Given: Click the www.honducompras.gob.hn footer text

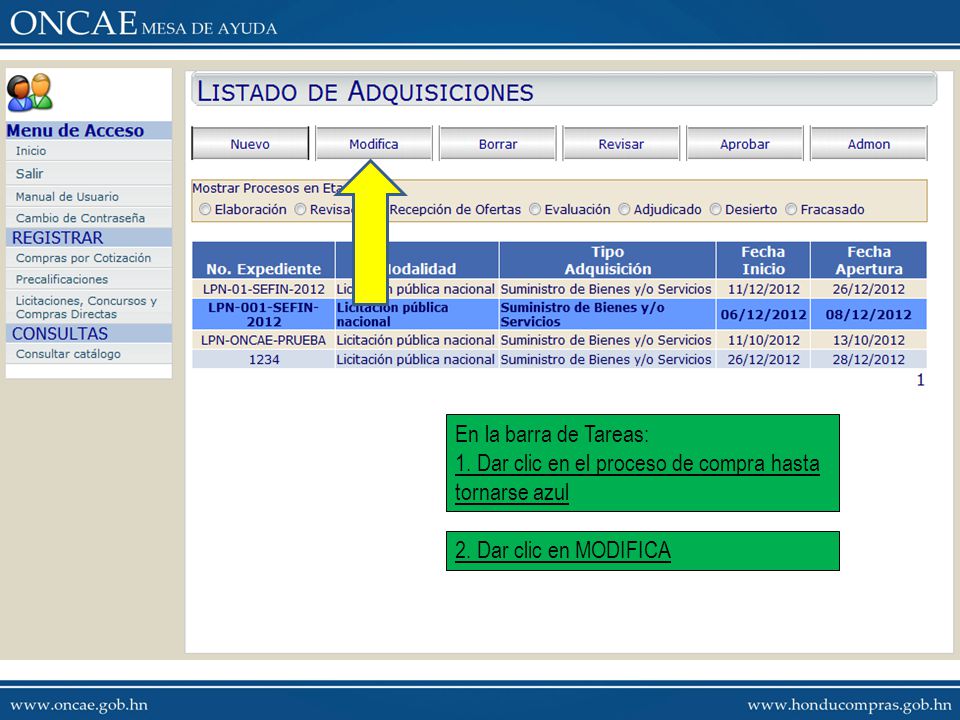Looking at the screenshot, I should [x=849, y=705].
